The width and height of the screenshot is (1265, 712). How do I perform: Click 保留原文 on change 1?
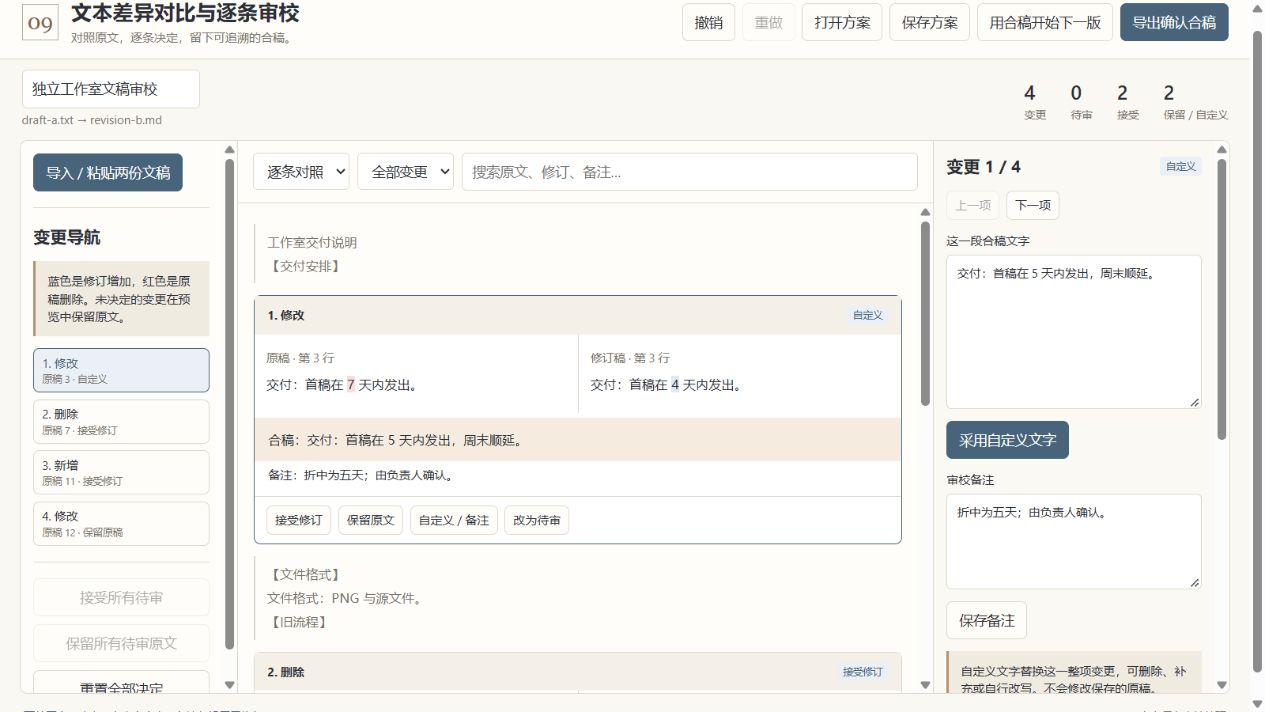pyautogui.click(x=370, y=520)
